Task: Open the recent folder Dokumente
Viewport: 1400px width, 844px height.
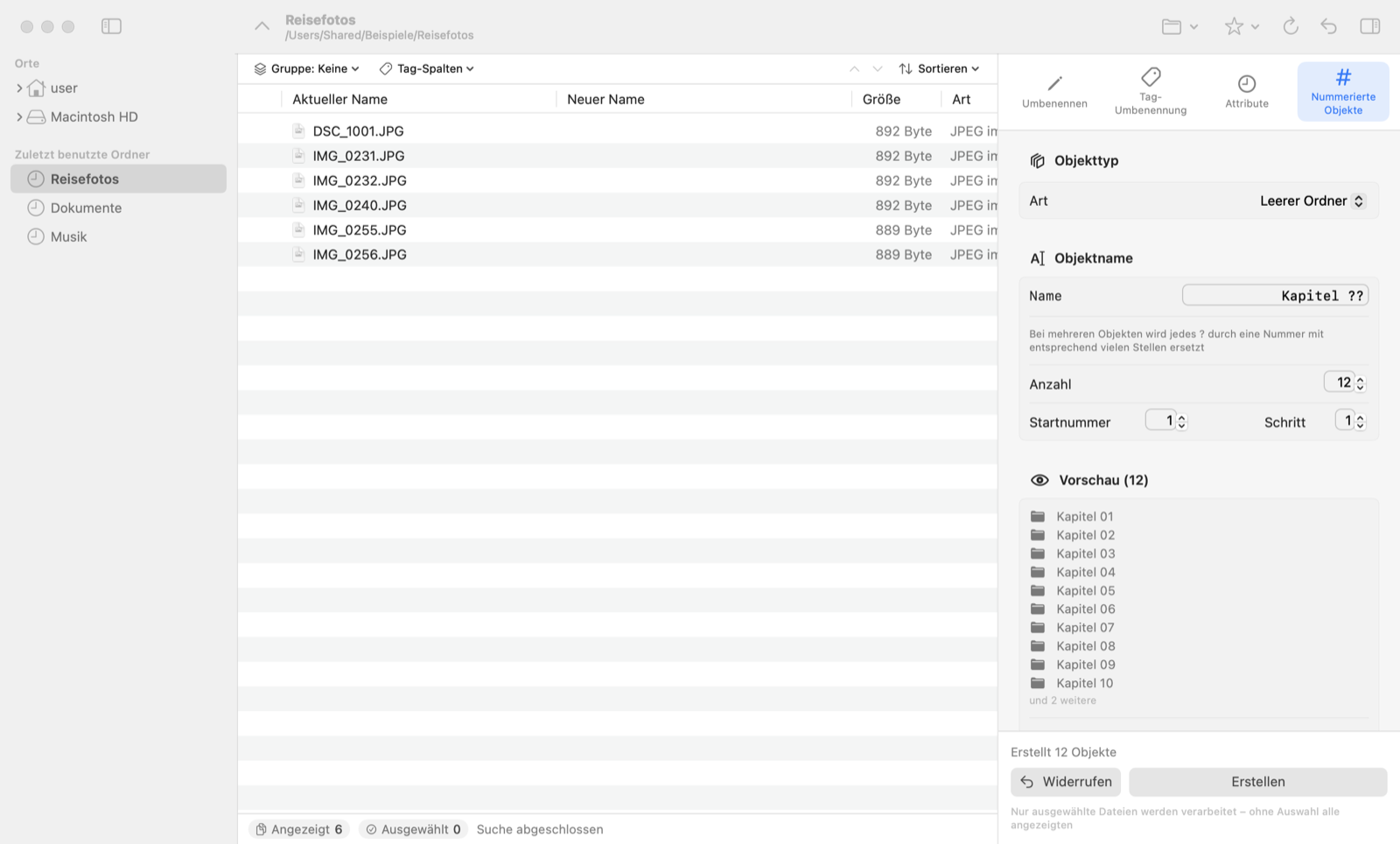Action: tap(118, 207)
